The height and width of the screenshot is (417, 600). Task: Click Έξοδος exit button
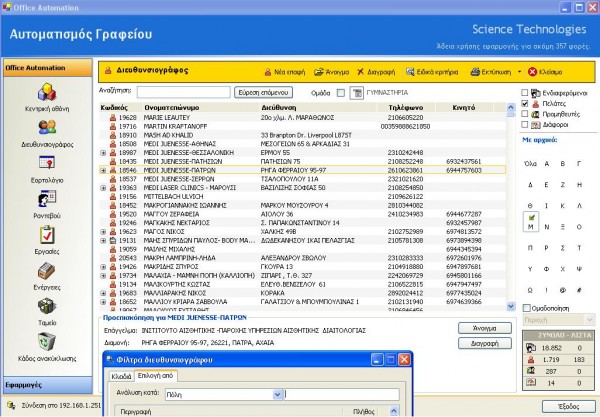(567, 406)
